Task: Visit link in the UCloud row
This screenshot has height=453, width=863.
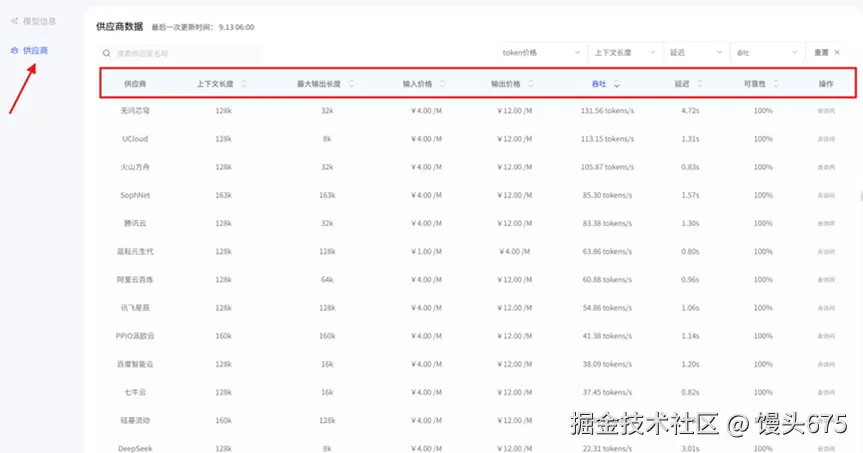Action: (826, 139)
